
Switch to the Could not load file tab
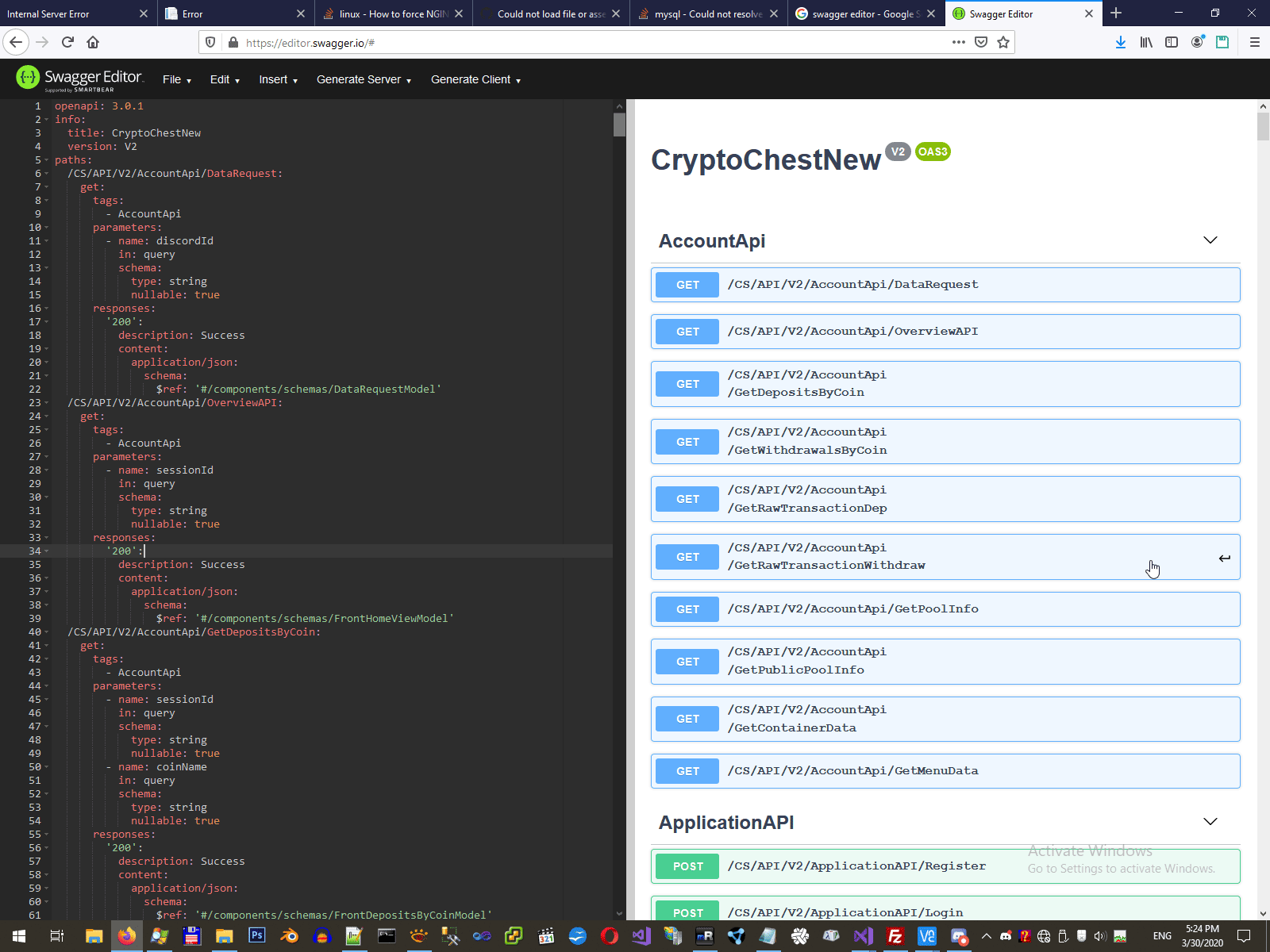[x=543, y=13]
